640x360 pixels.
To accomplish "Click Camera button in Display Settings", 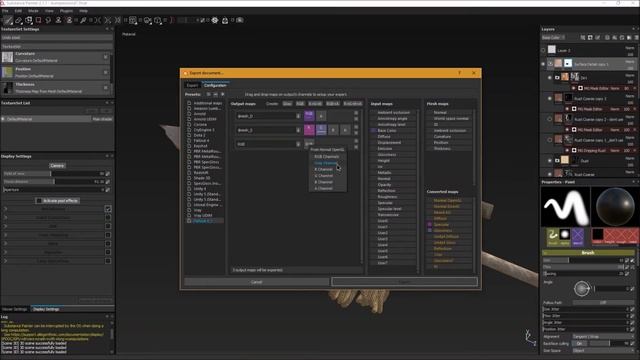I will (57, 166).
